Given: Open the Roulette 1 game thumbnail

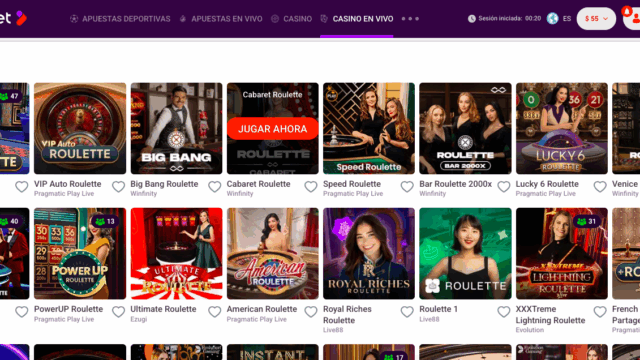Looking at the screenshot, I should (x=465, y=253).
